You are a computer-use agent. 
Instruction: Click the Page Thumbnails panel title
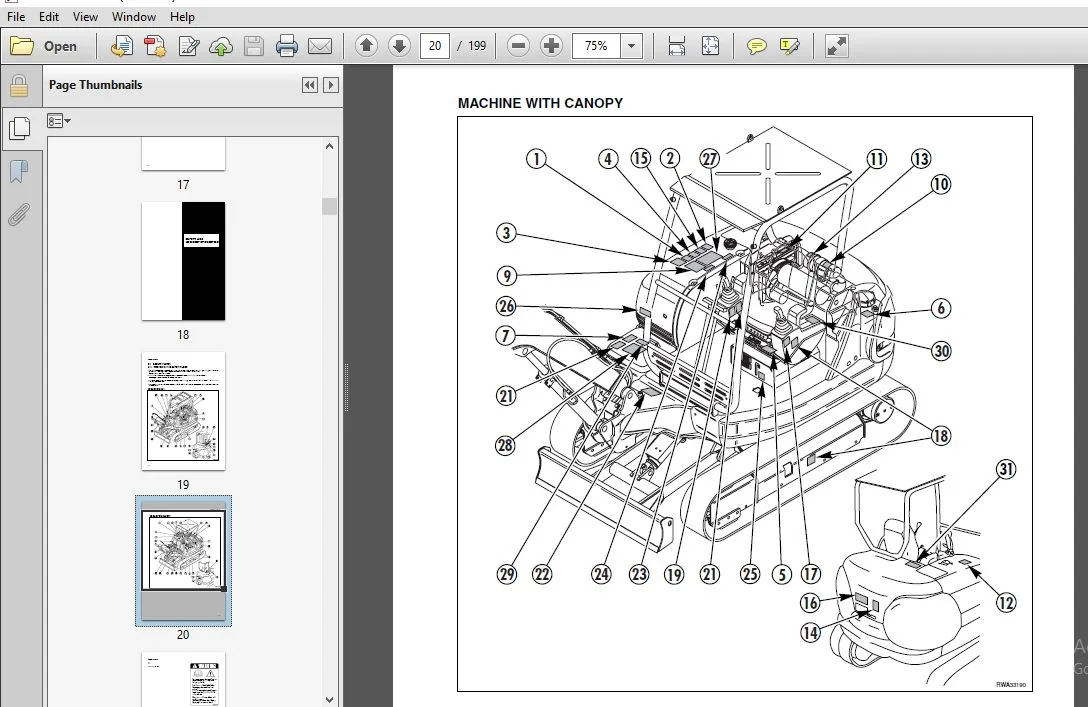click(x=96, y=85)
